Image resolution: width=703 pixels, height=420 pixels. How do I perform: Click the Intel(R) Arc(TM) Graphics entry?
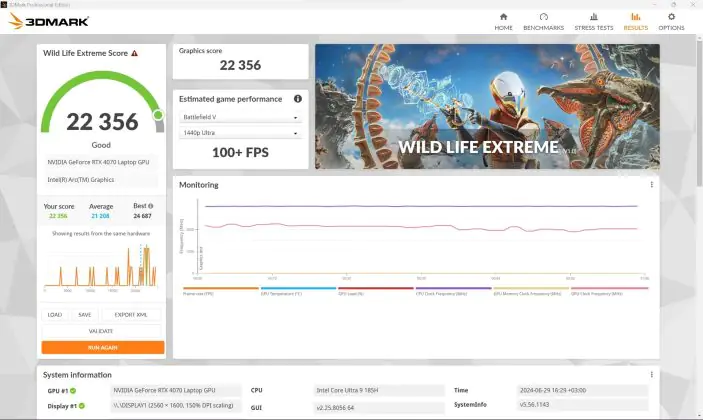(101, 180)
